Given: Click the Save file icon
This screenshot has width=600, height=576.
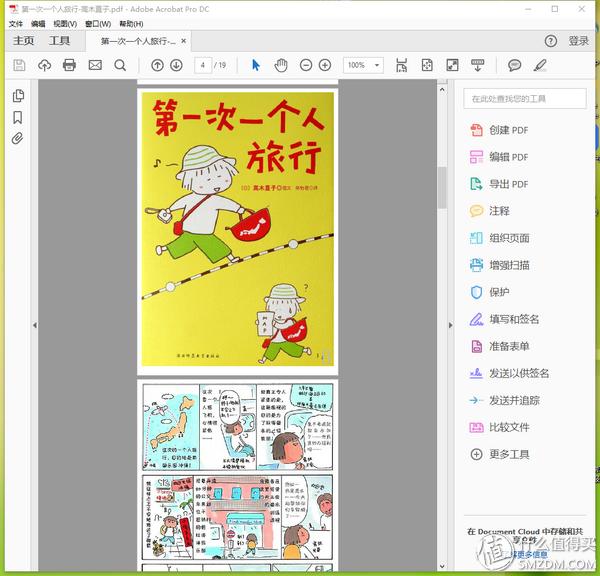Looking at the screenshot, I should pos(19,65).
